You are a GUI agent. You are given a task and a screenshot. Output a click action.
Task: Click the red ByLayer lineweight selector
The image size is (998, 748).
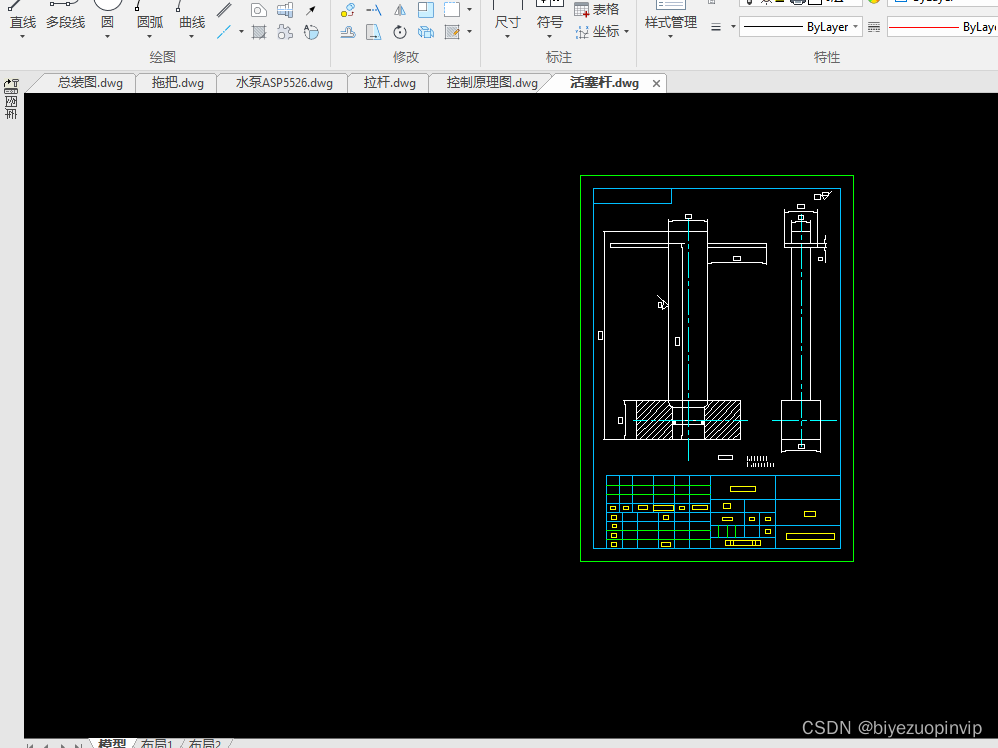[943, 27]
